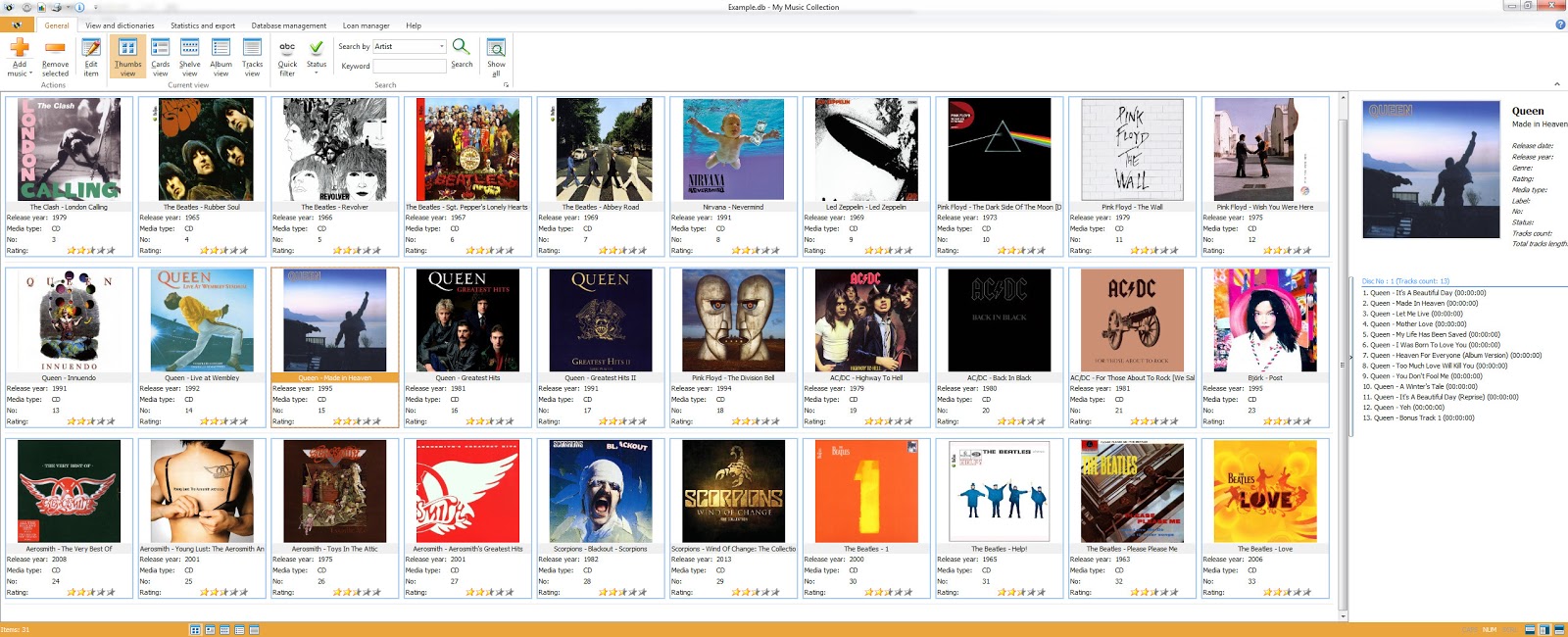Open the Search group dialog launcher
Viewport: 1568px width, 637px height.
(x=507, y=85)
